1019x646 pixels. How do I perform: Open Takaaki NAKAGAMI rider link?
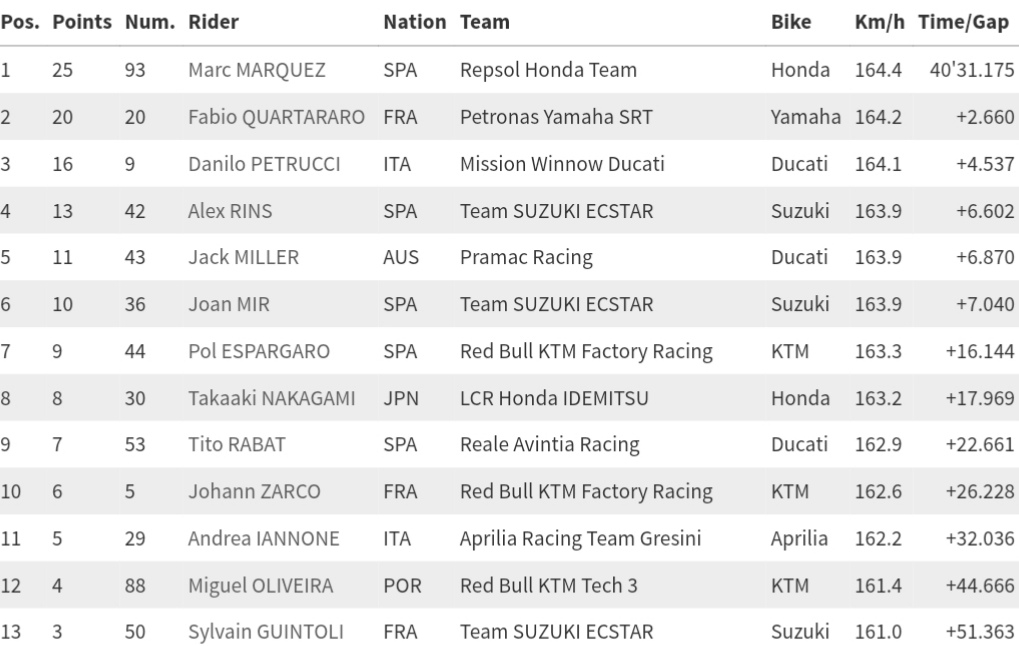pyautogui.click(x=271, y=398)
